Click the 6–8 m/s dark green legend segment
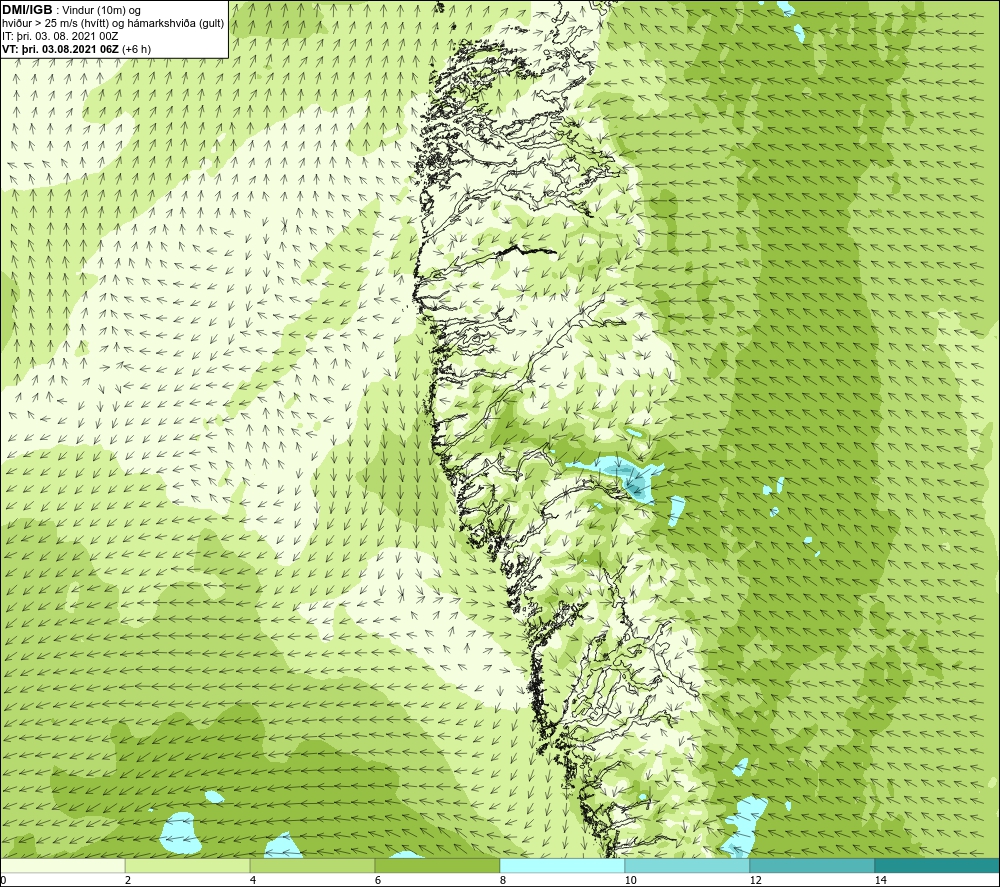The width and height of the screenshot is (1000, 887). (438, 866)
